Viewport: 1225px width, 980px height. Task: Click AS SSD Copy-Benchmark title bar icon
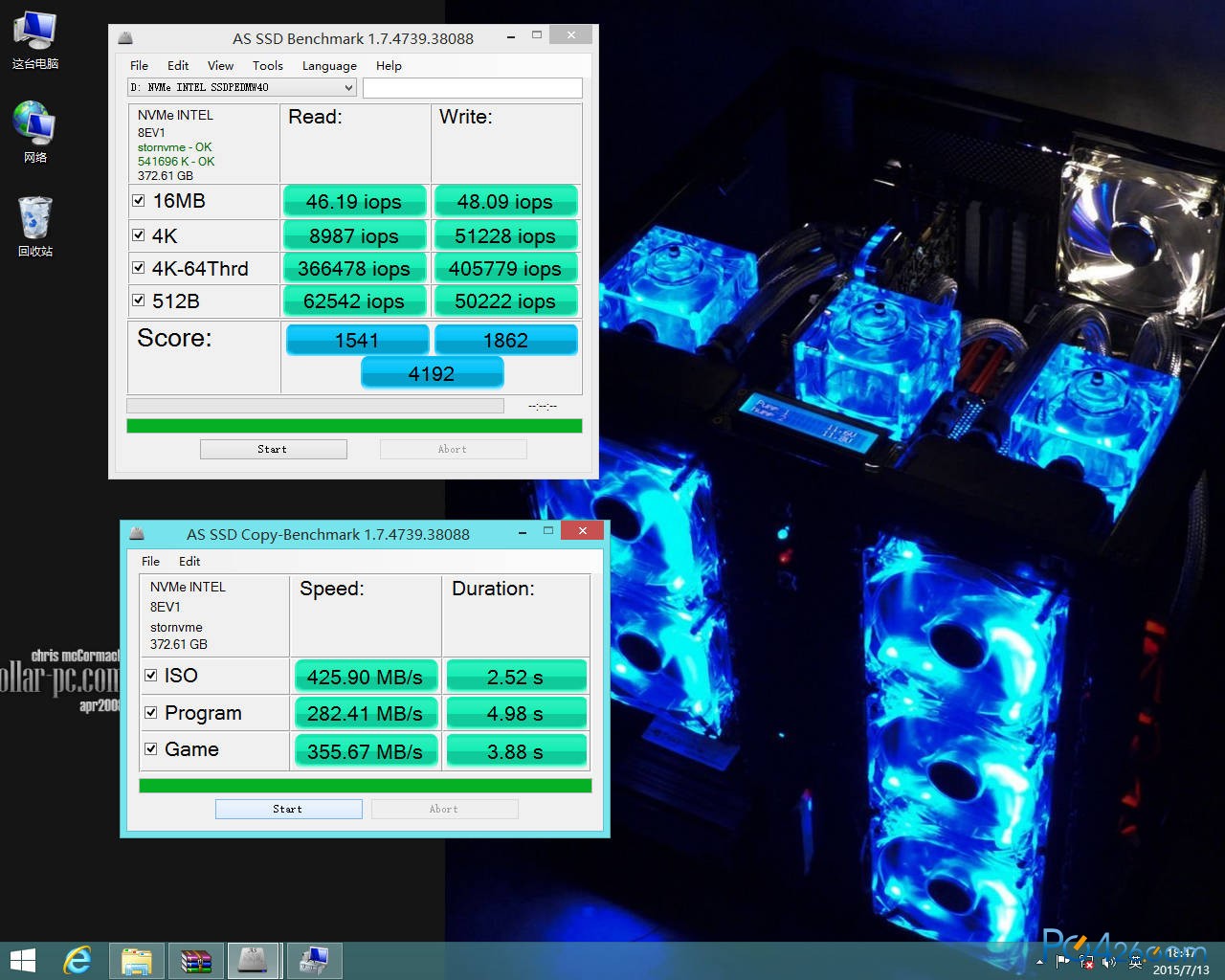[x=137, y=533]
